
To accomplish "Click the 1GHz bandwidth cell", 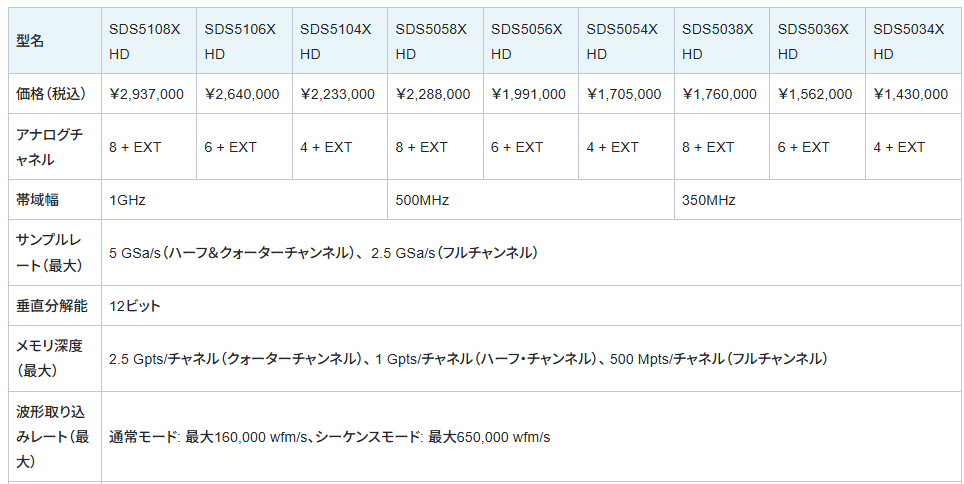I will [x=128, y=200].
